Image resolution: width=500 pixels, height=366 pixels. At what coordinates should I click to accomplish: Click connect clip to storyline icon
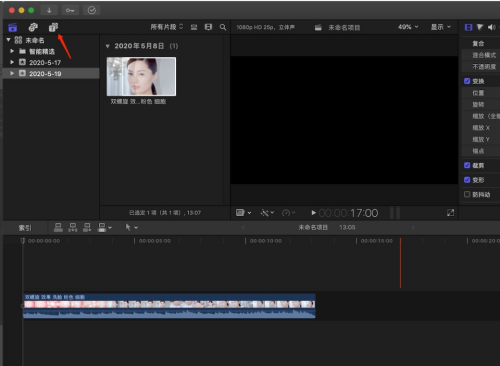[x=58, y=227]
